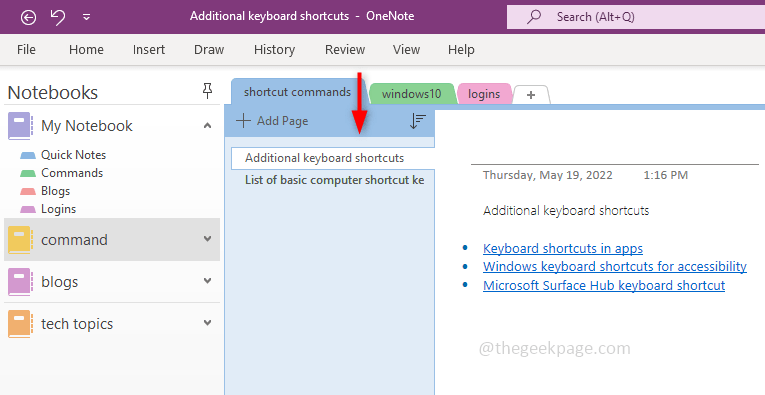Open the View ribbon tab
The height and width of the screenshot is (395, 765).
point(406,50)
